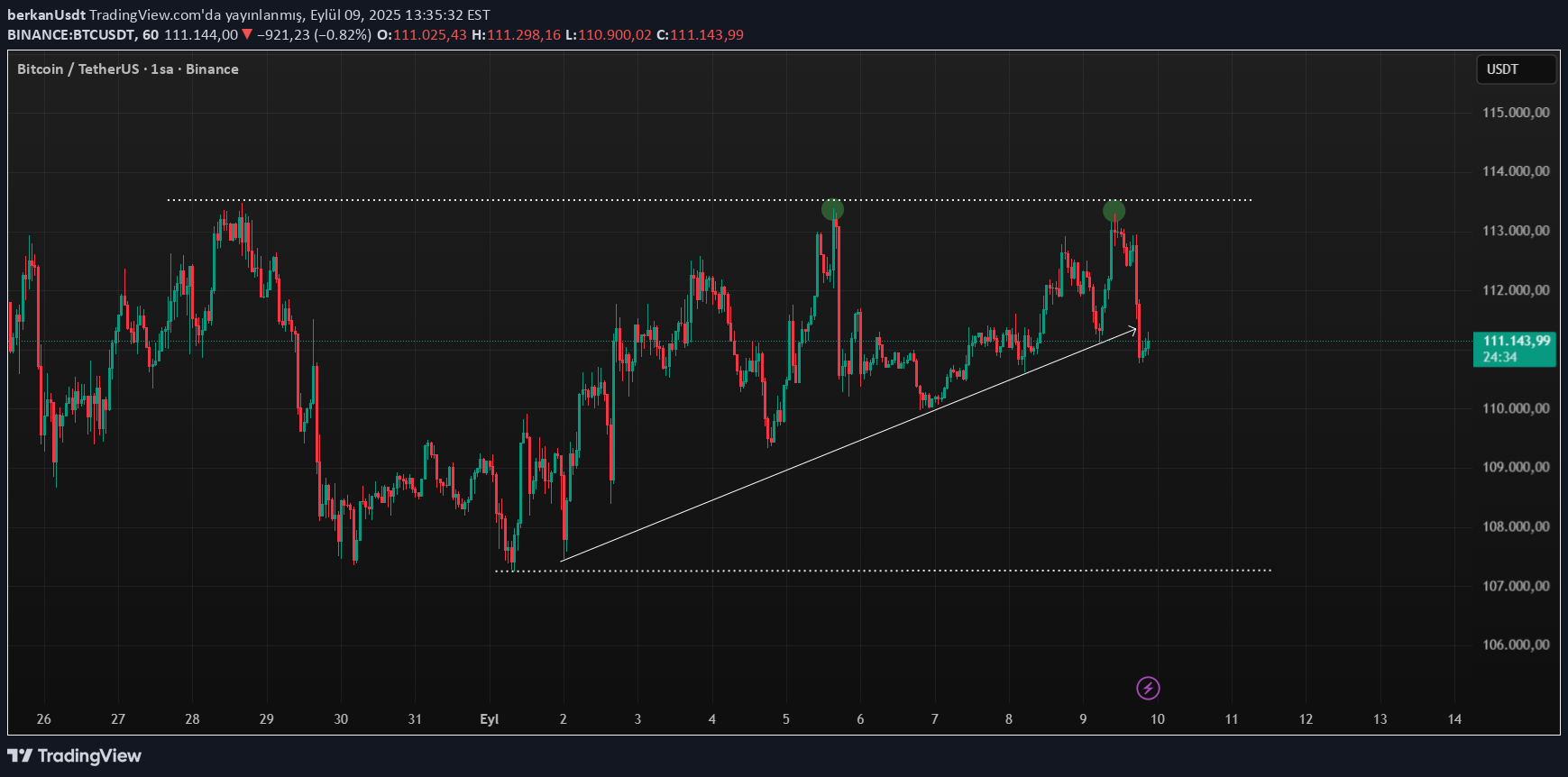Click the red down triangle in header
1568x777 pixels.
(x=247, y=34)
